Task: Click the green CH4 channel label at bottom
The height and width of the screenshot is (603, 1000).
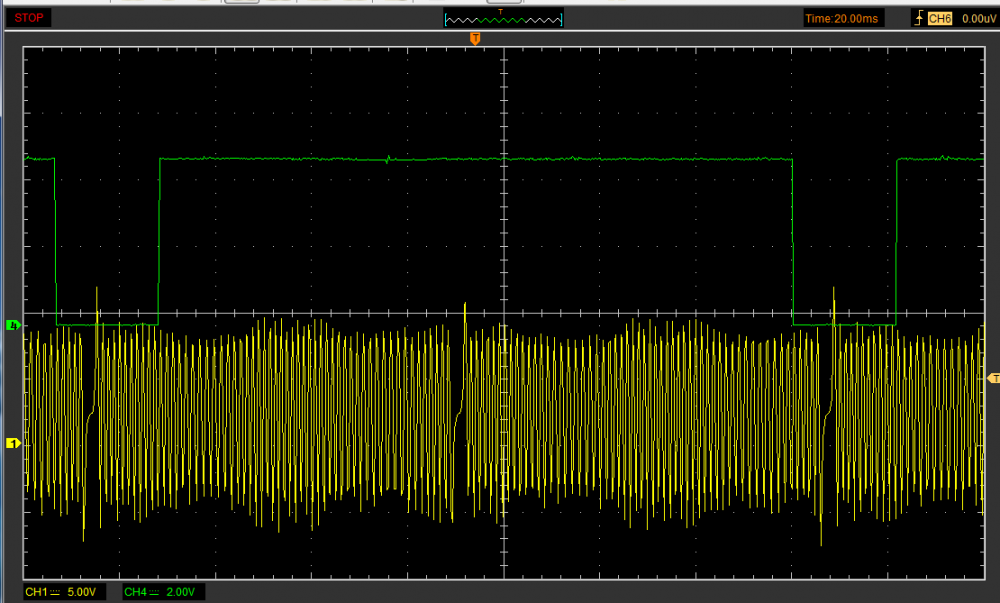Action: pyautogui.click(x=135, y=592)
